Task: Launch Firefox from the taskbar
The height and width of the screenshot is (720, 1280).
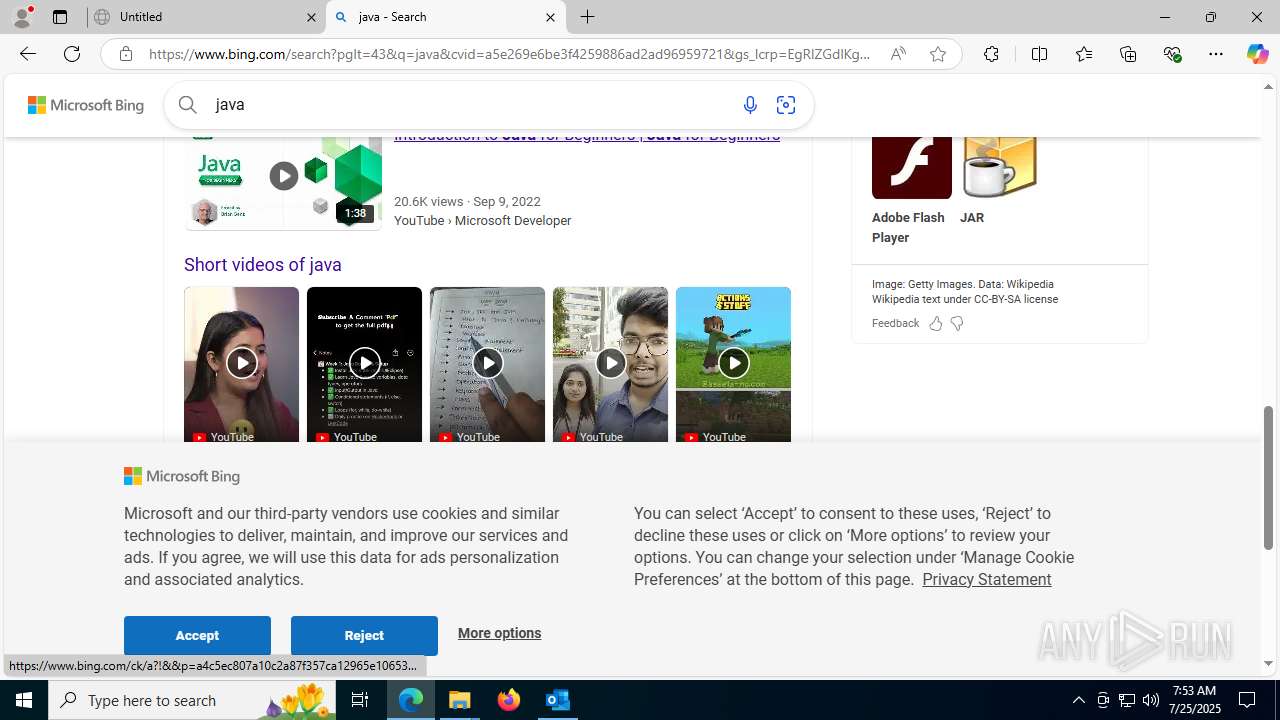Action: [509, 700]
